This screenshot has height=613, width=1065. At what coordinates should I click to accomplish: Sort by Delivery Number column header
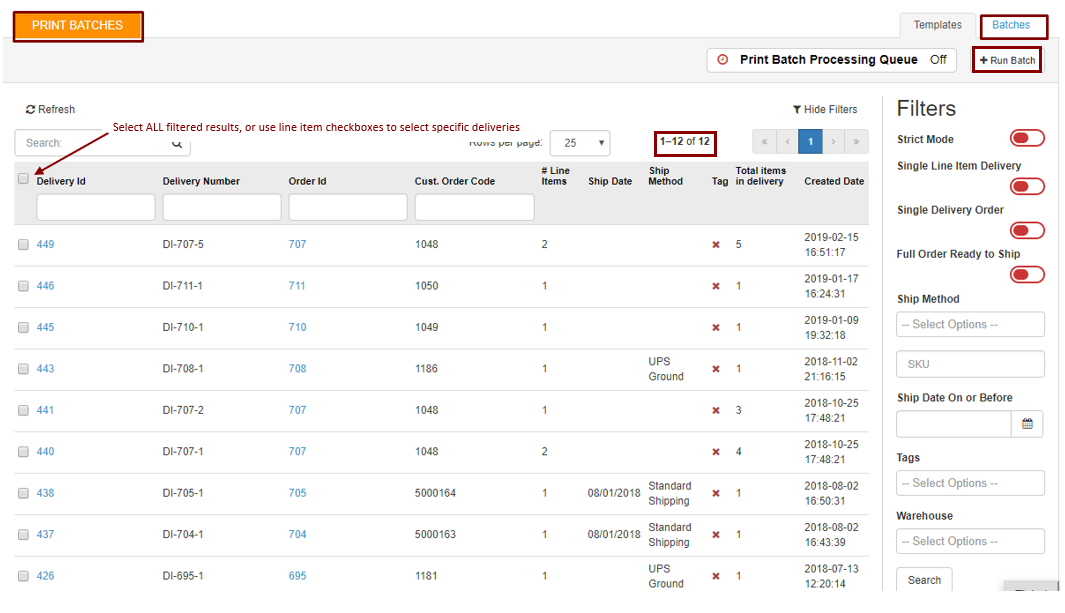click(x=201, y=181)
